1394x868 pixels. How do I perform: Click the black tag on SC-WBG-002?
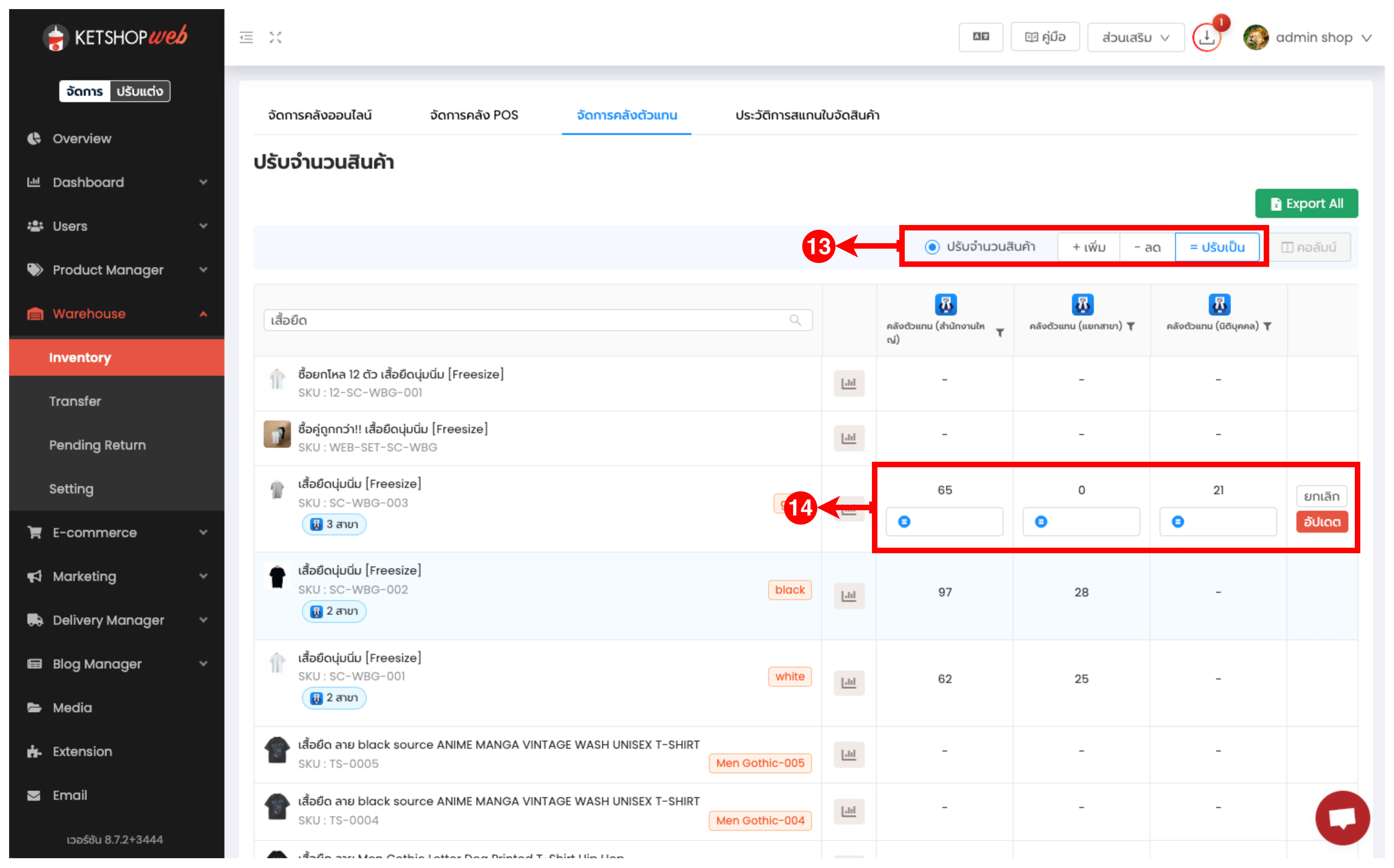(789, 590)
